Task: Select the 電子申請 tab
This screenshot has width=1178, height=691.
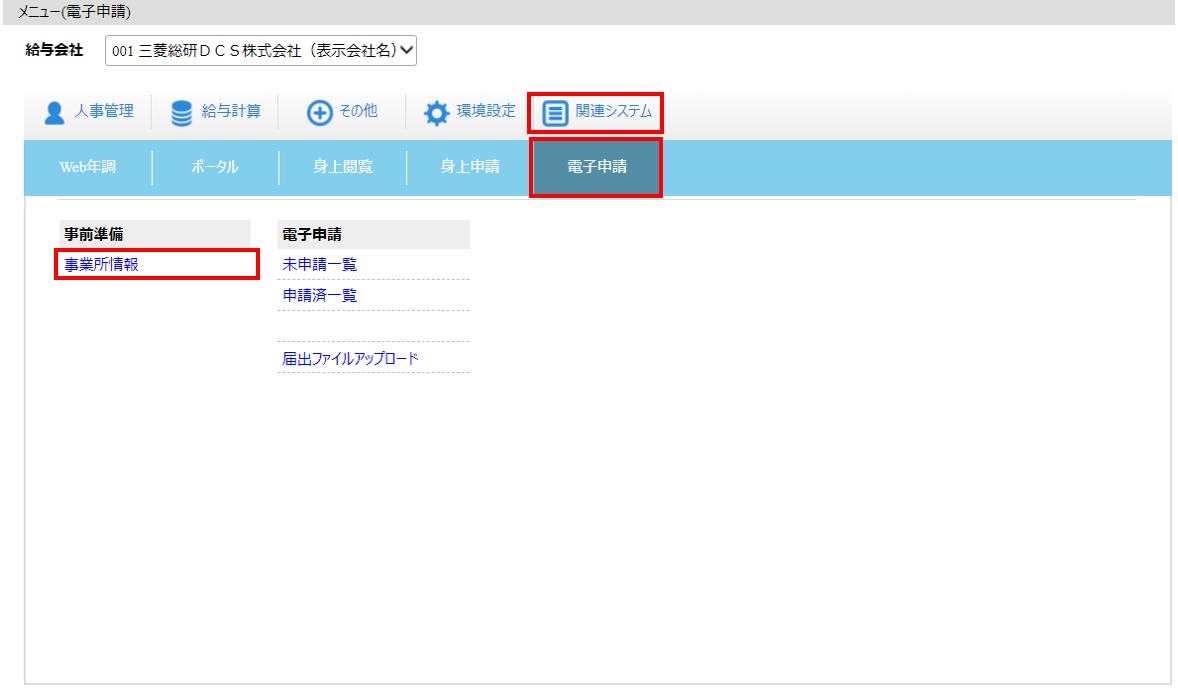Action: 597,167
